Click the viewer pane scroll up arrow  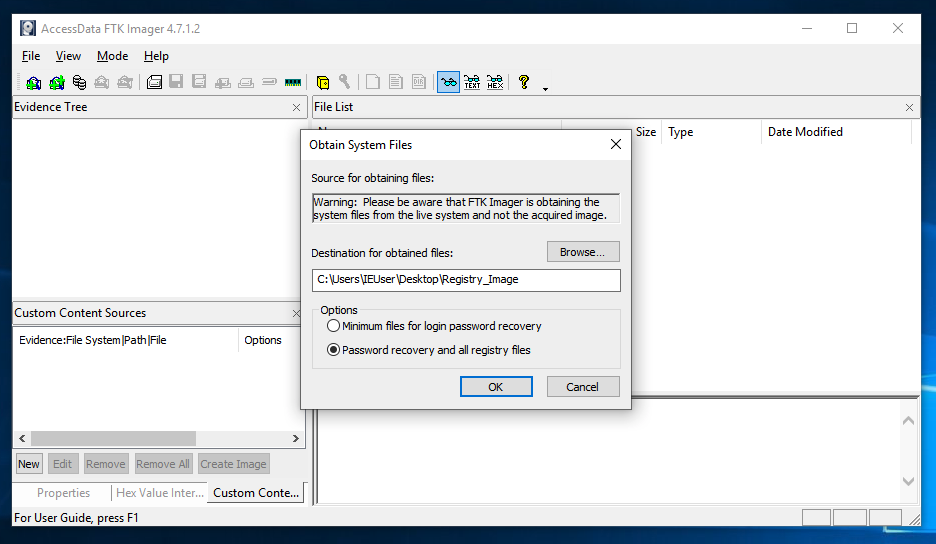tap(909, 421)
